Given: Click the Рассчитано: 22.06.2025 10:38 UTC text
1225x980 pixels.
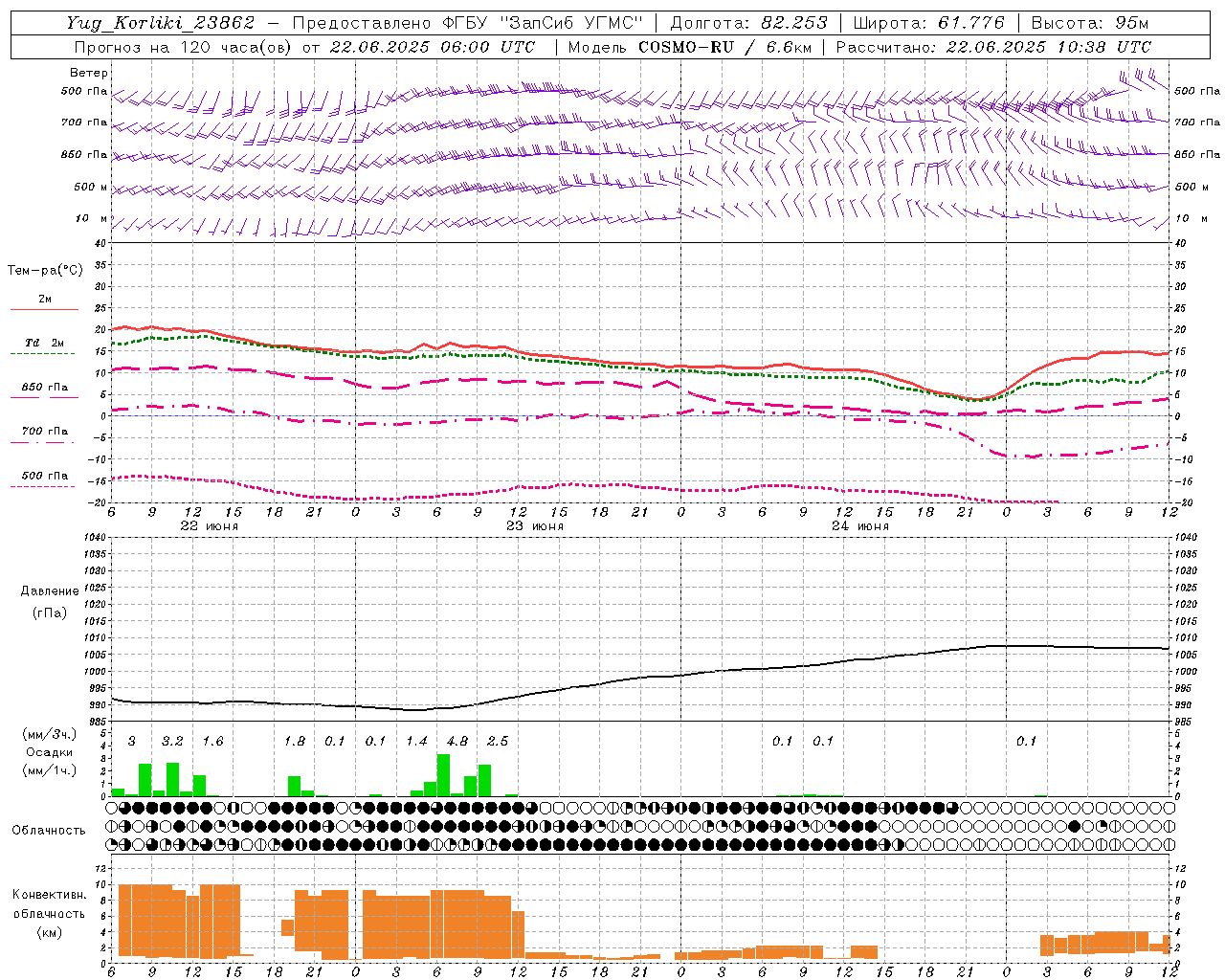Looking at the screenshot, I should [x=993, y=47].
